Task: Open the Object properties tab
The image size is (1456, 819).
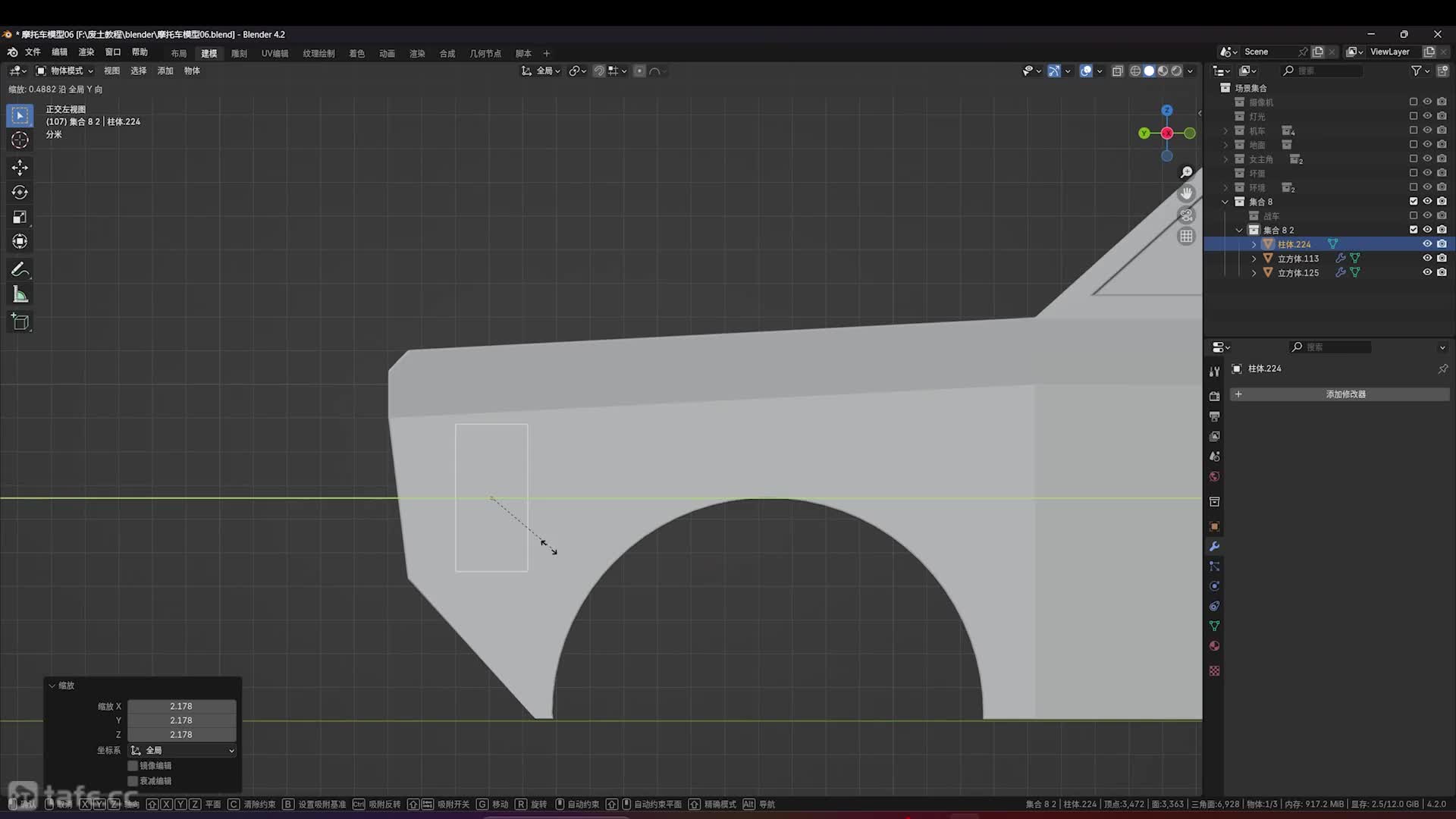Action: [x=1214, y=526]
